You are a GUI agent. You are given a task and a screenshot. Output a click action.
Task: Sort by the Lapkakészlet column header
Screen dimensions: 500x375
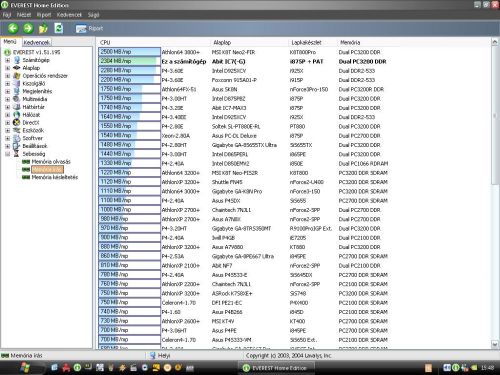coord(313,42)
